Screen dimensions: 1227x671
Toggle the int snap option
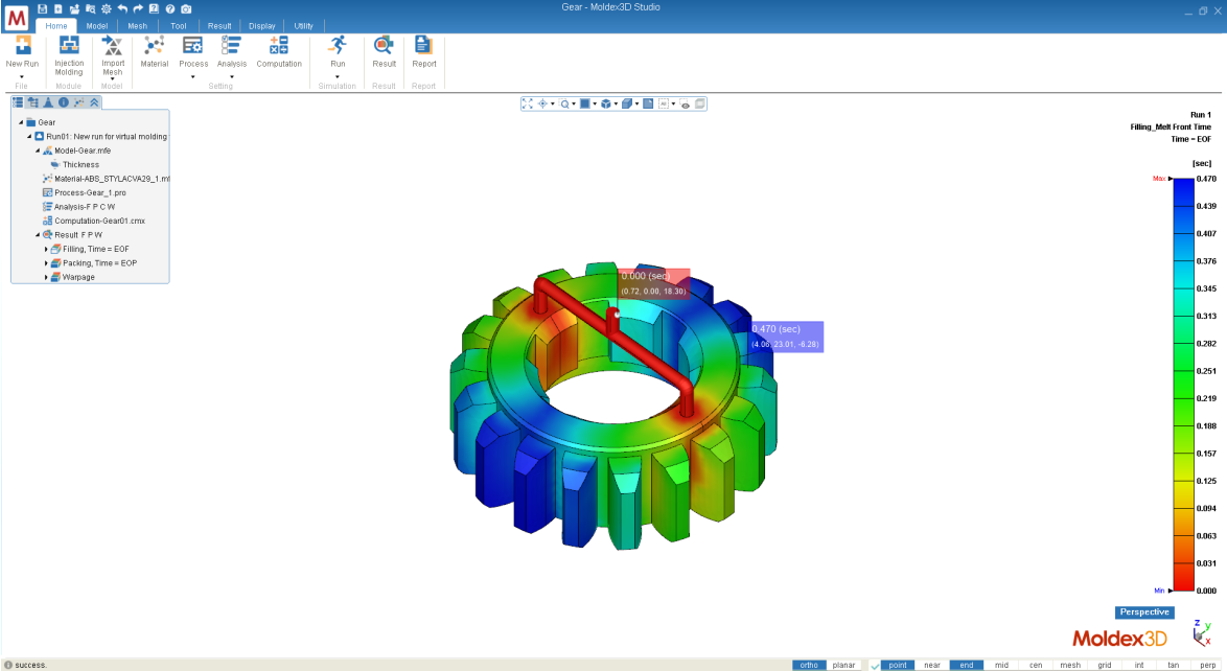pos(1139,665)
